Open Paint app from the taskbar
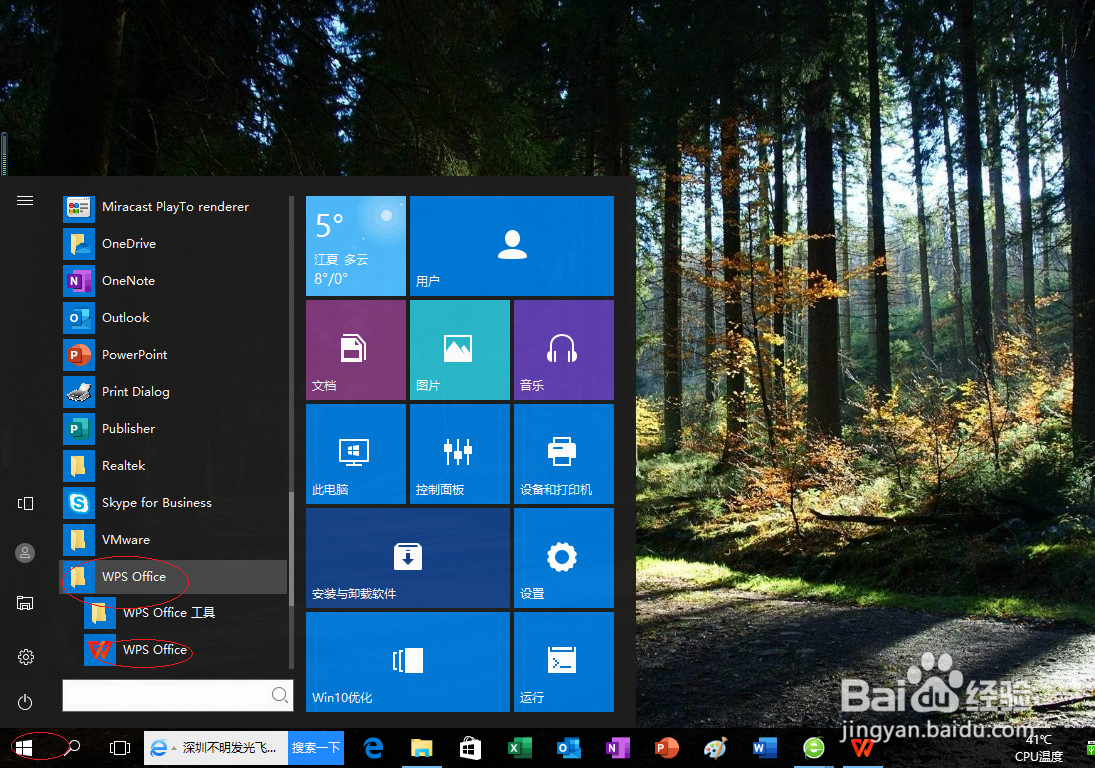The height and width of the screenshot is (768, 1095). [x=715, y=748]
